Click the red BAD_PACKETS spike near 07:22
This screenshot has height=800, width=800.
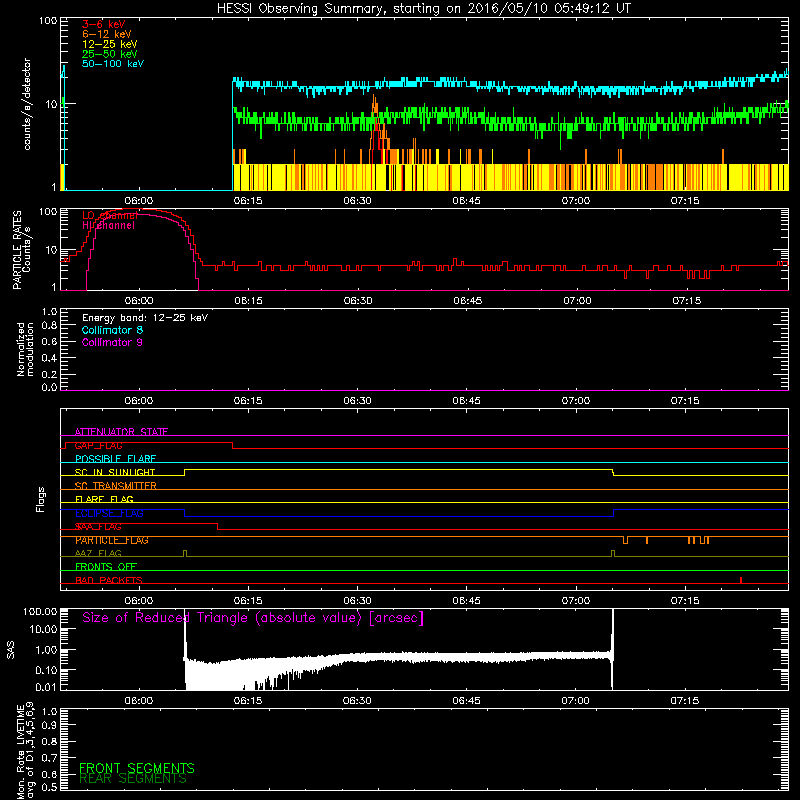pos(741,580)
